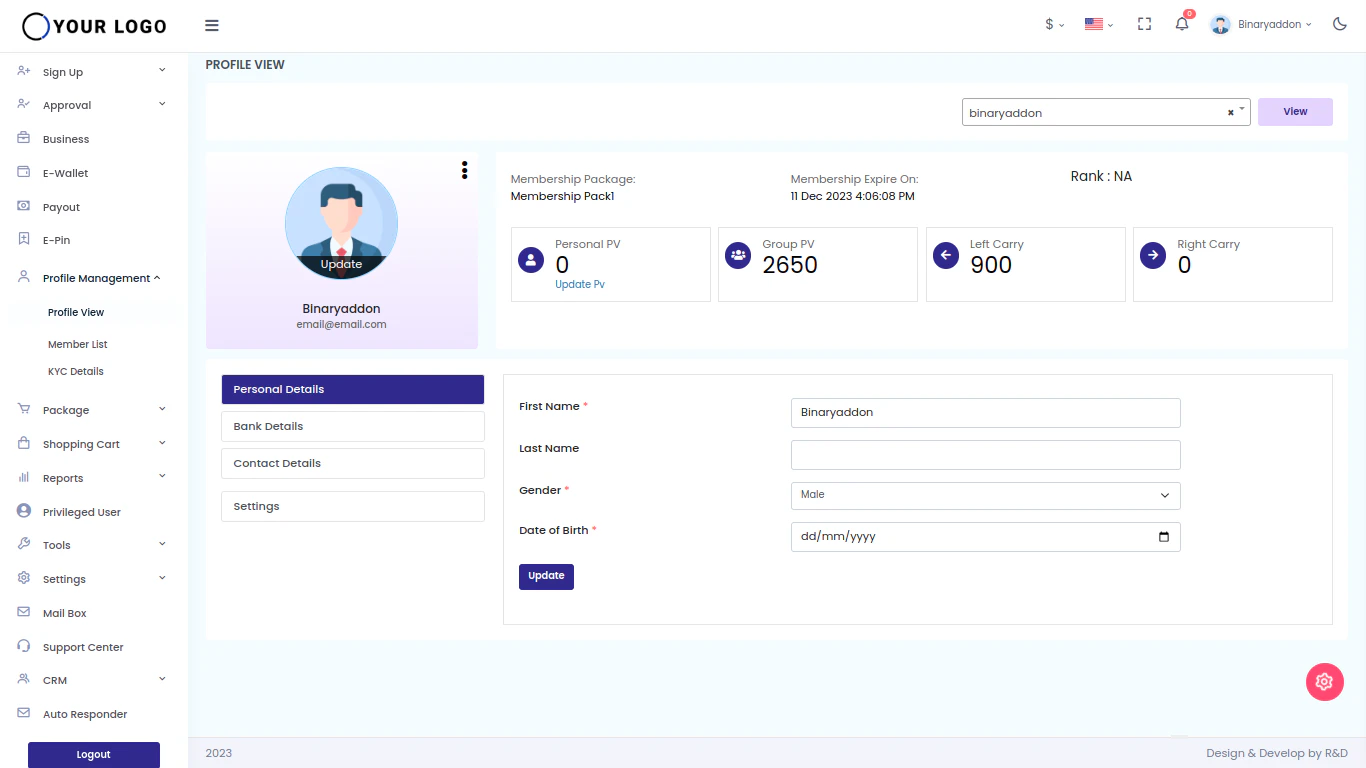Open the Gender dropdown
This screenshot has height=768, width=1366.
coord(985,495)
